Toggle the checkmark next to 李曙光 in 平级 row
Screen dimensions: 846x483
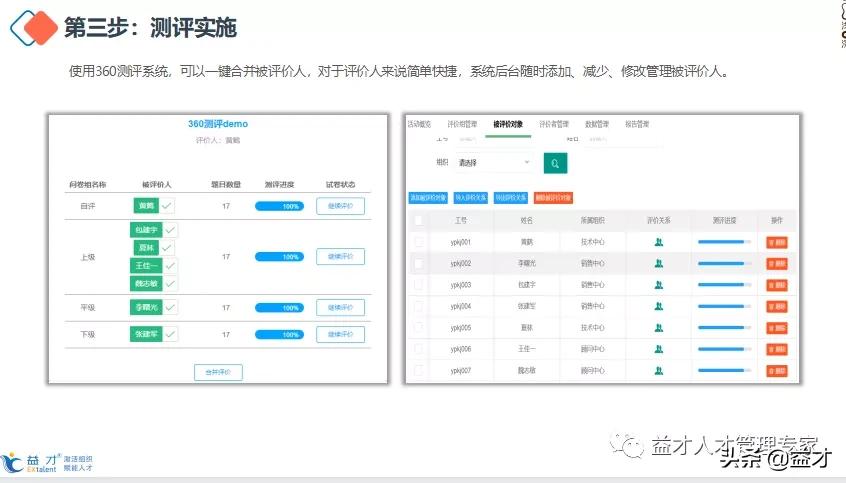pyautogui.click(x=170, y=307)
